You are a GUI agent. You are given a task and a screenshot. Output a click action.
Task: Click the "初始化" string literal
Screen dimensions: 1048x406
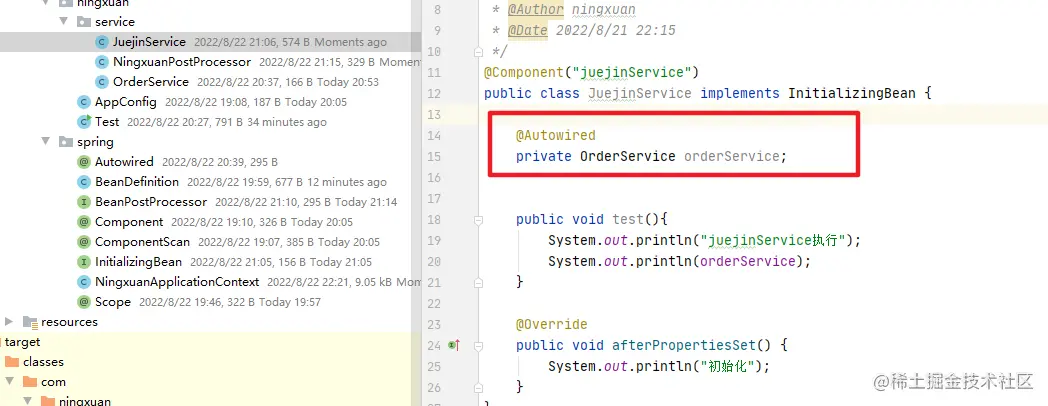coord(727,366)
